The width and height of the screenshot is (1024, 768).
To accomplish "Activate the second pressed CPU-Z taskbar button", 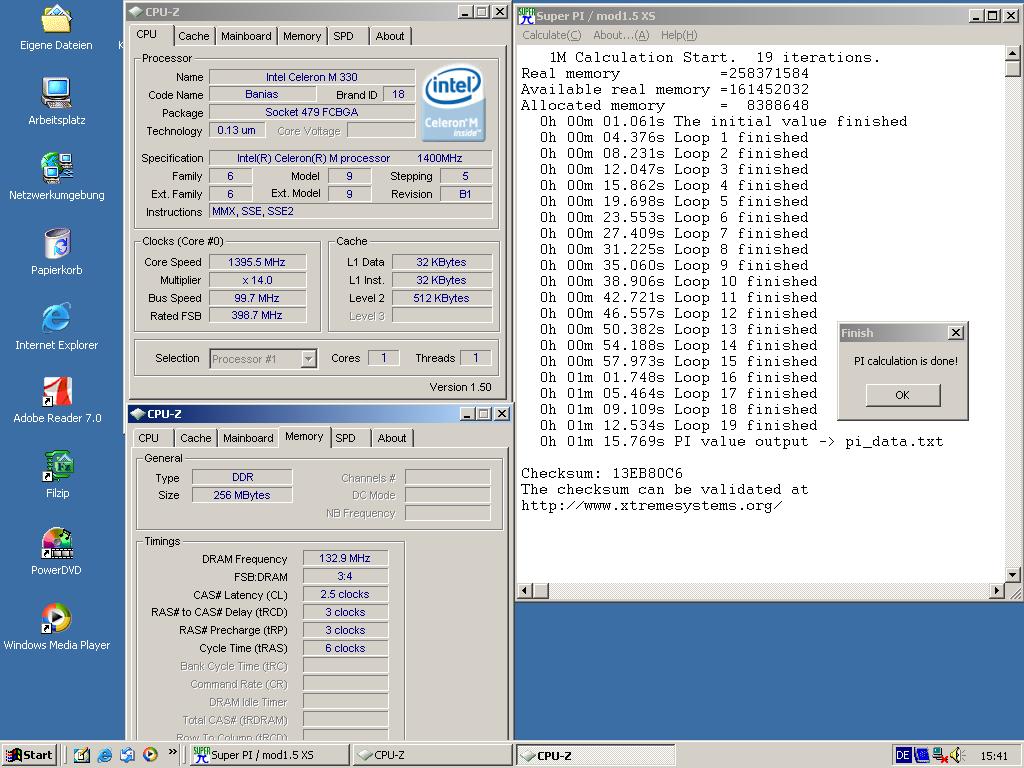I will coord(596,755).
